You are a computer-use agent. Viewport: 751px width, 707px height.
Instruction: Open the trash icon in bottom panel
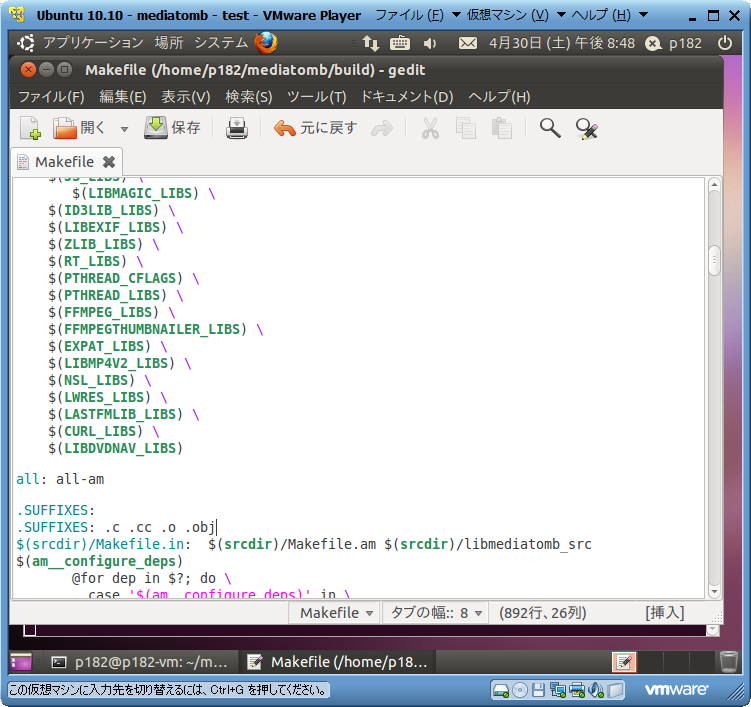point(728,662)
